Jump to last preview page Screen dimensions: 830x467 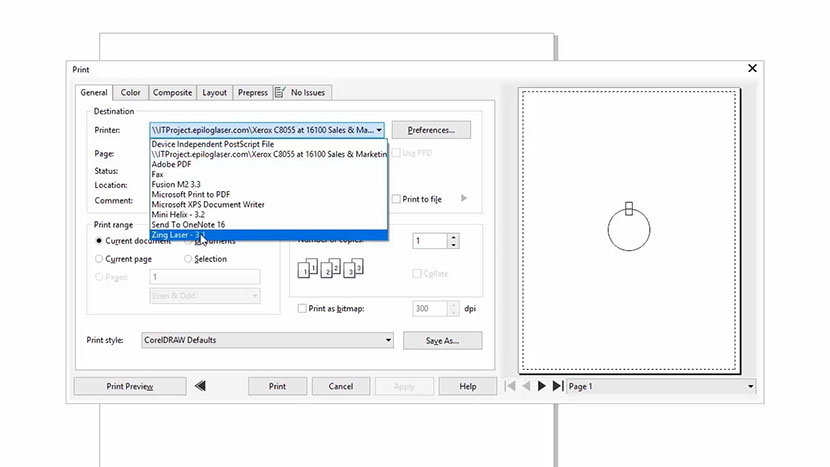[557, 386]
